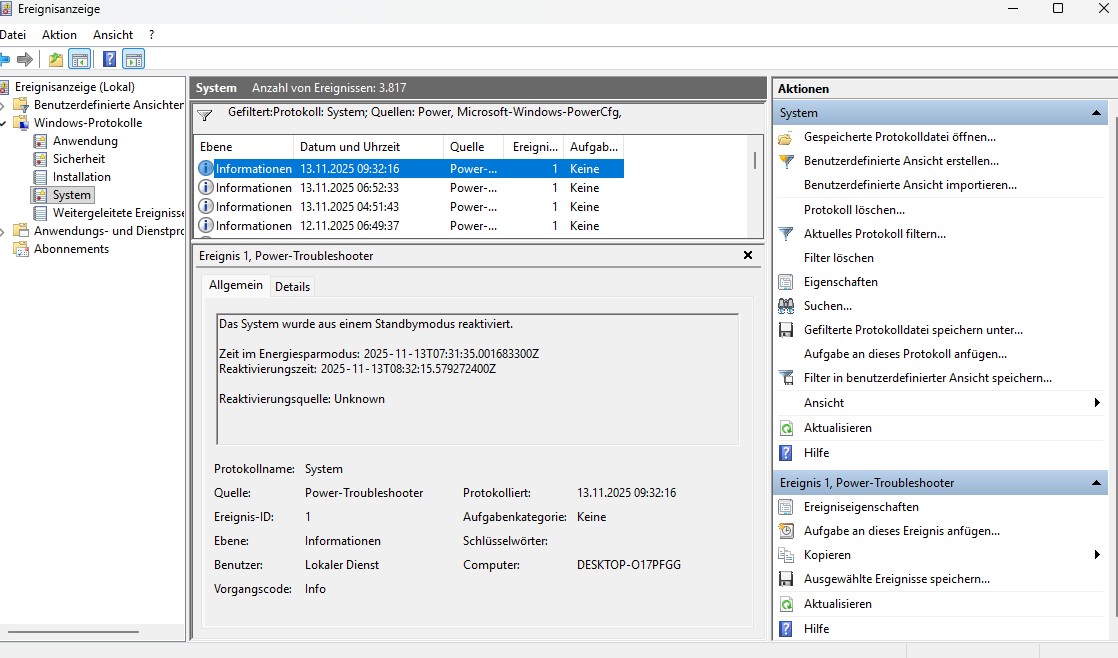The image size is (1118, 658).
Task: Click the clock icon for Aufgabe an dieses Ereignis anfügen
Action: click(x=786, y=531)
